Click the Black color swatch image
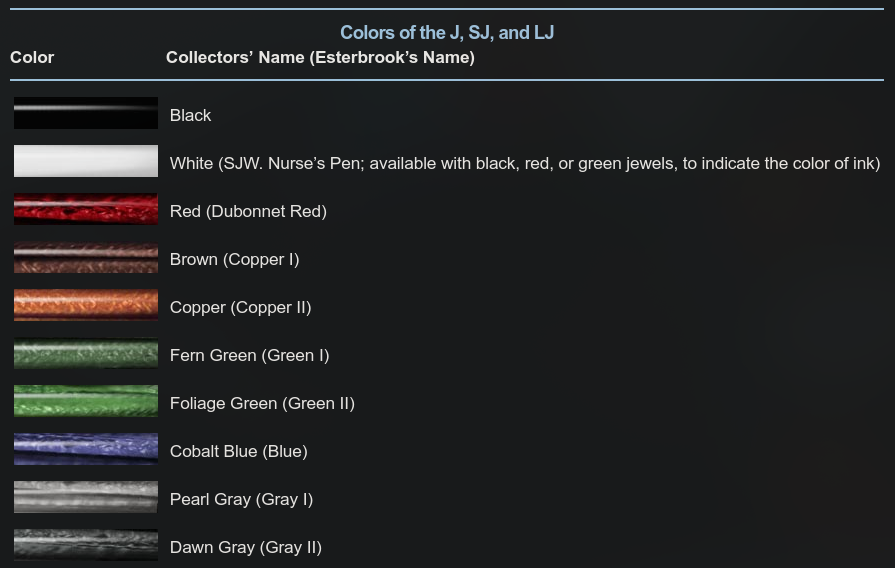The height and width of the screenshot is (568, 895). pos(86,113)
